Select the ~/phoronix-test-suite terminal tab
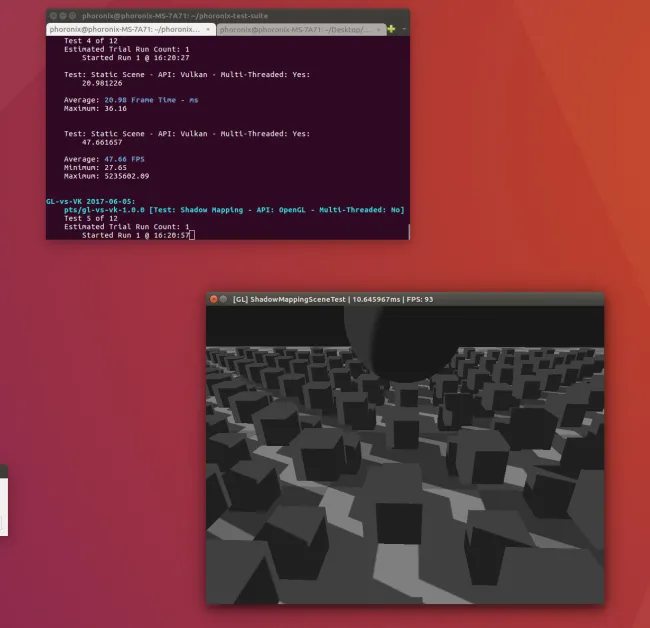 pos(125,30)
